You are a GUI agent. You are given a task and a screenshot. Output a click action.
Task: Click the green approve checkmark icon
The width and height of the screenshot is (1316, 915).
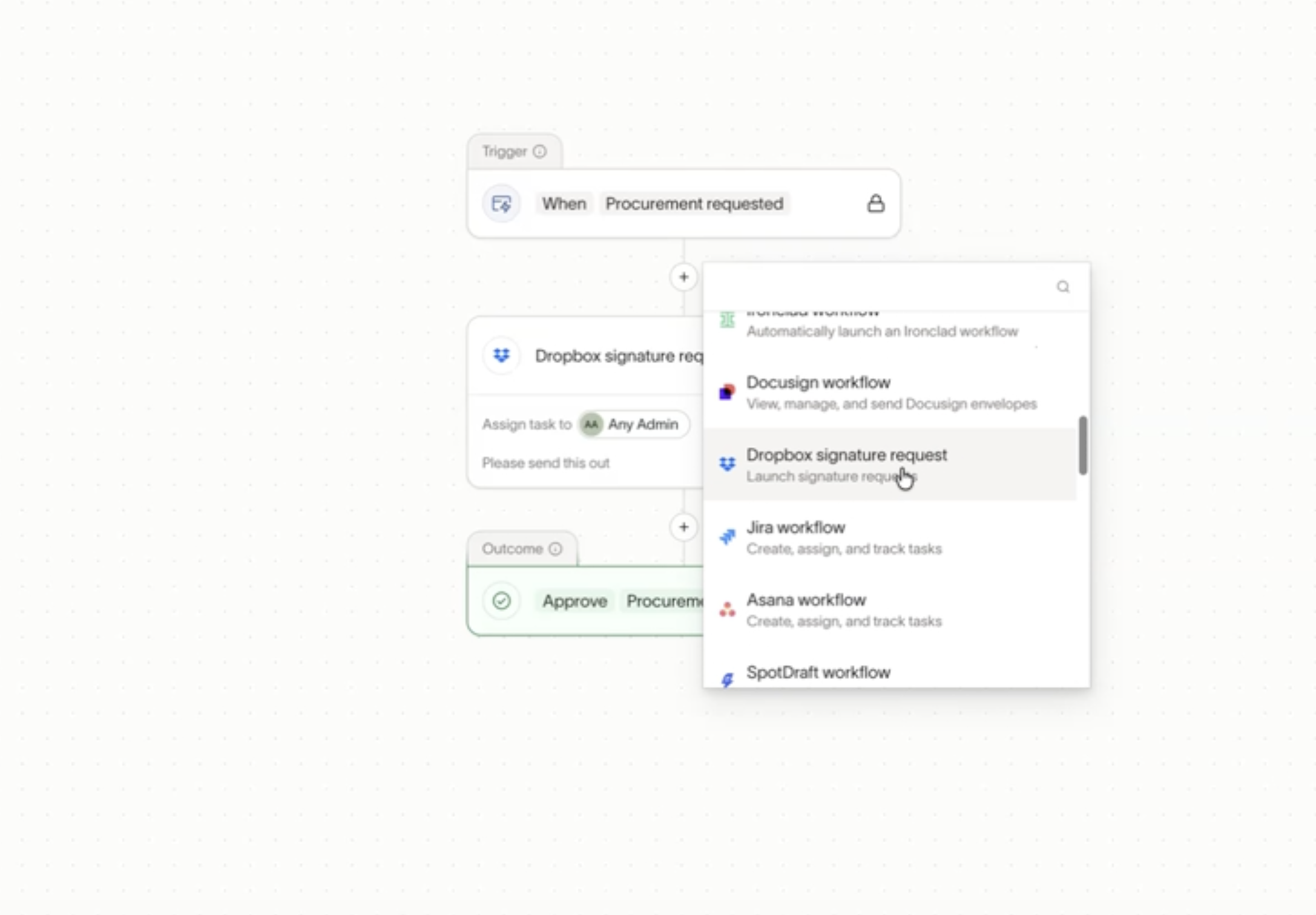(501, 601)
